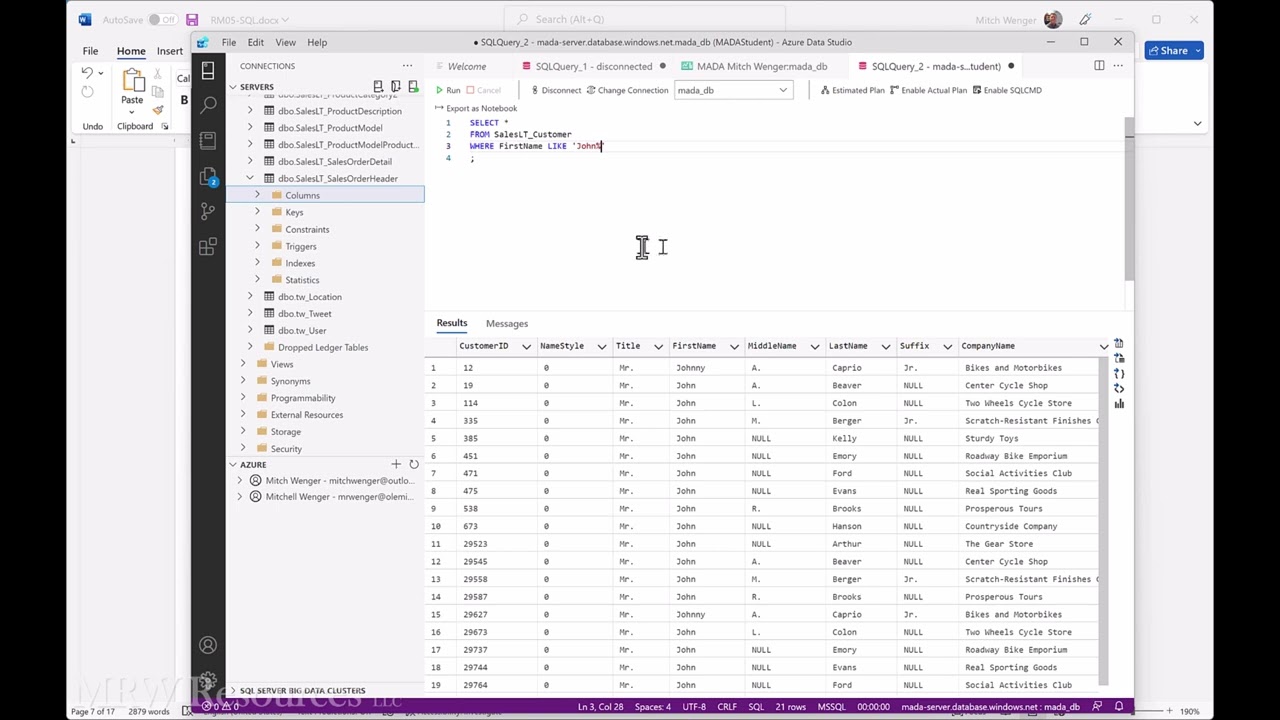The width and height of the screenshot is (1280, 720).
Task: Open the Accounts icon in activity bar
Action: coord(208,645)
